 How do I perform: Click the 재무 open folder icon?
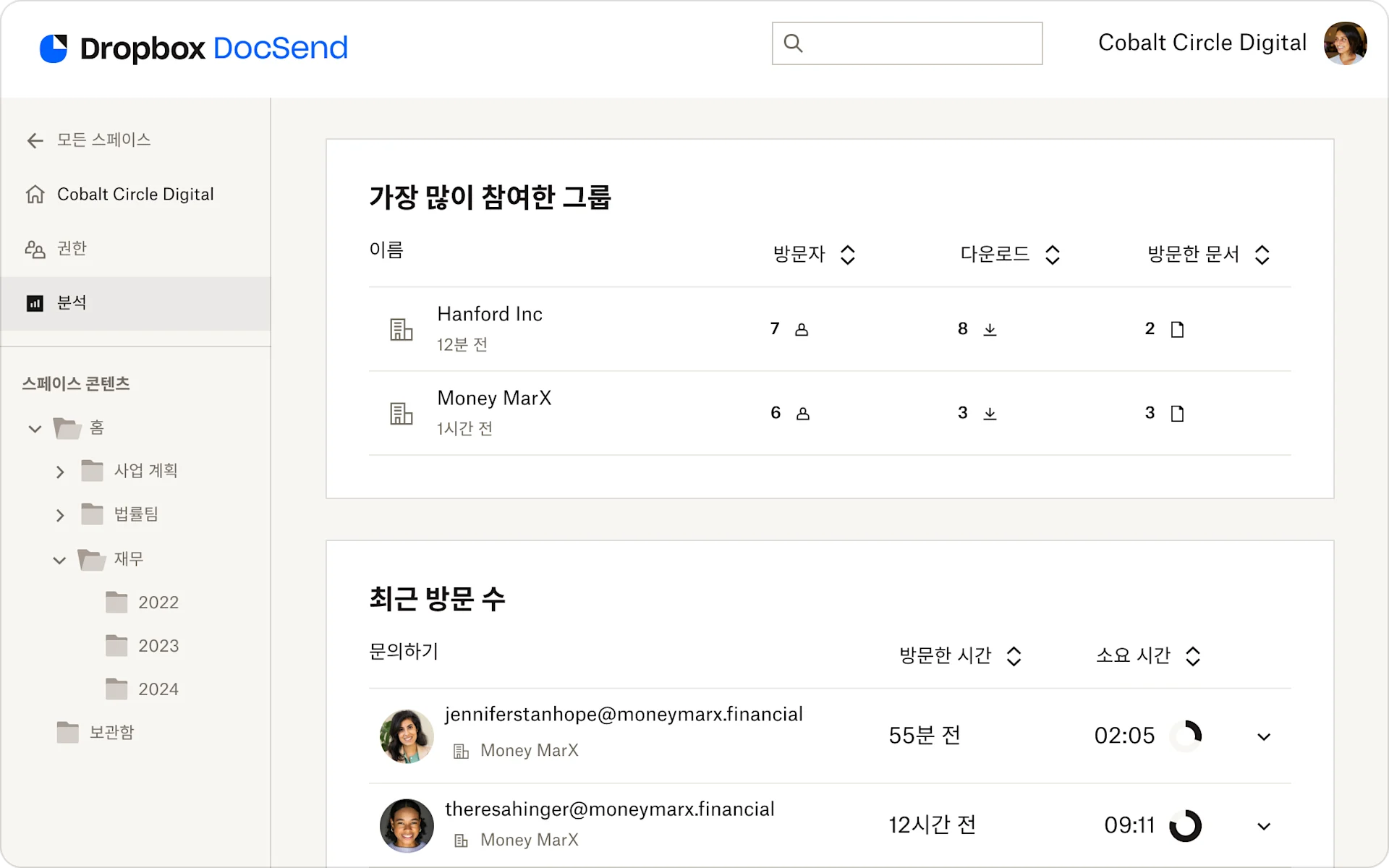[x=92, y=559]
